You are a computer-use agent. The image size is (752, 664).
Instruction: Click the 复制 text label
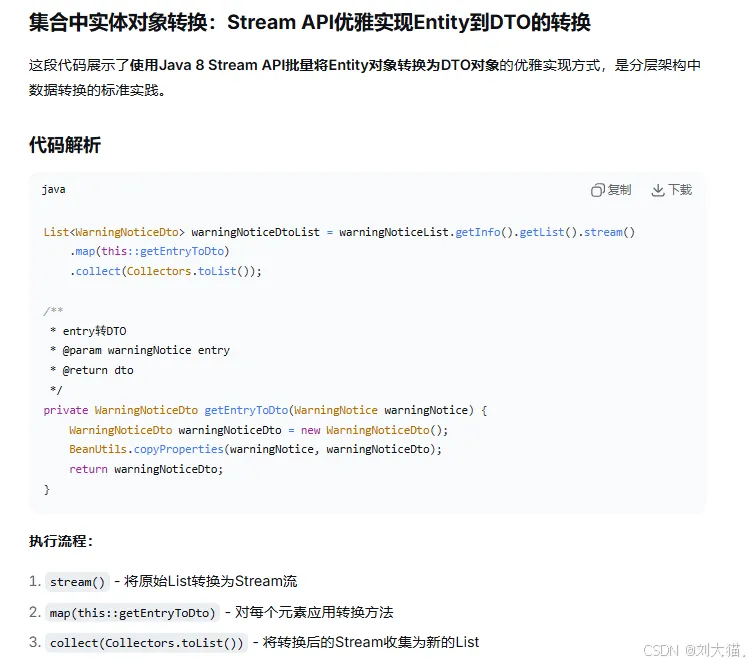(619, 190)
